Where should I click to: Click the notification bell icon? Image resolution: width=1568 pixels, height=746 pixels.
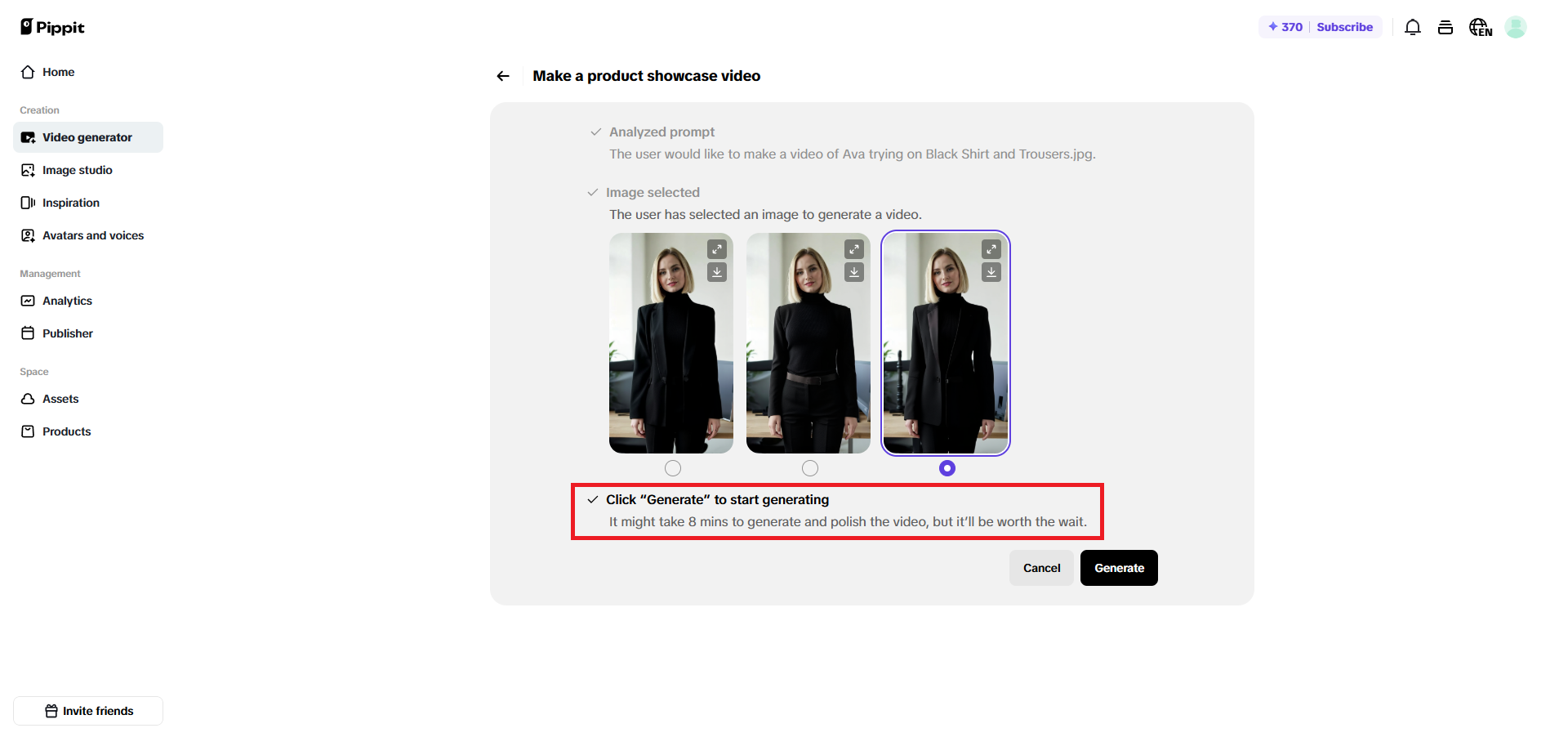pos(1413,27)
